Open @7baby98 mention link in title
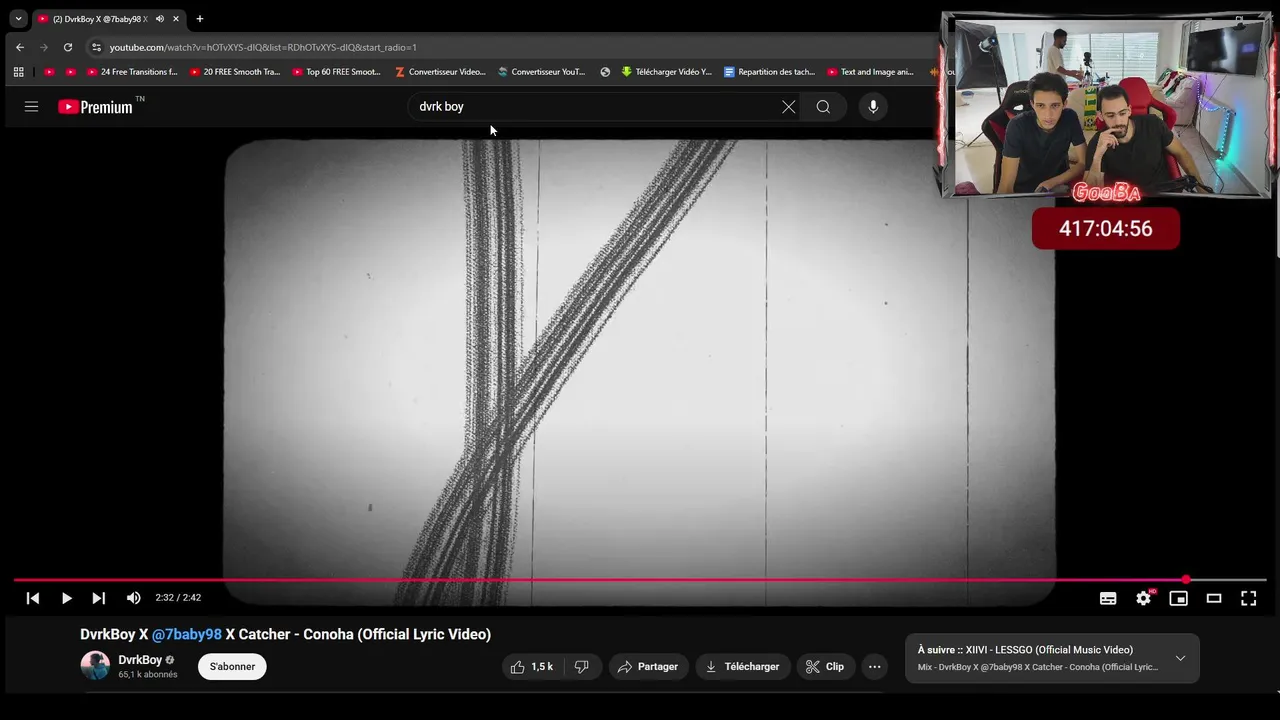This screenshot has height=720, width=1280. [187, 634]
